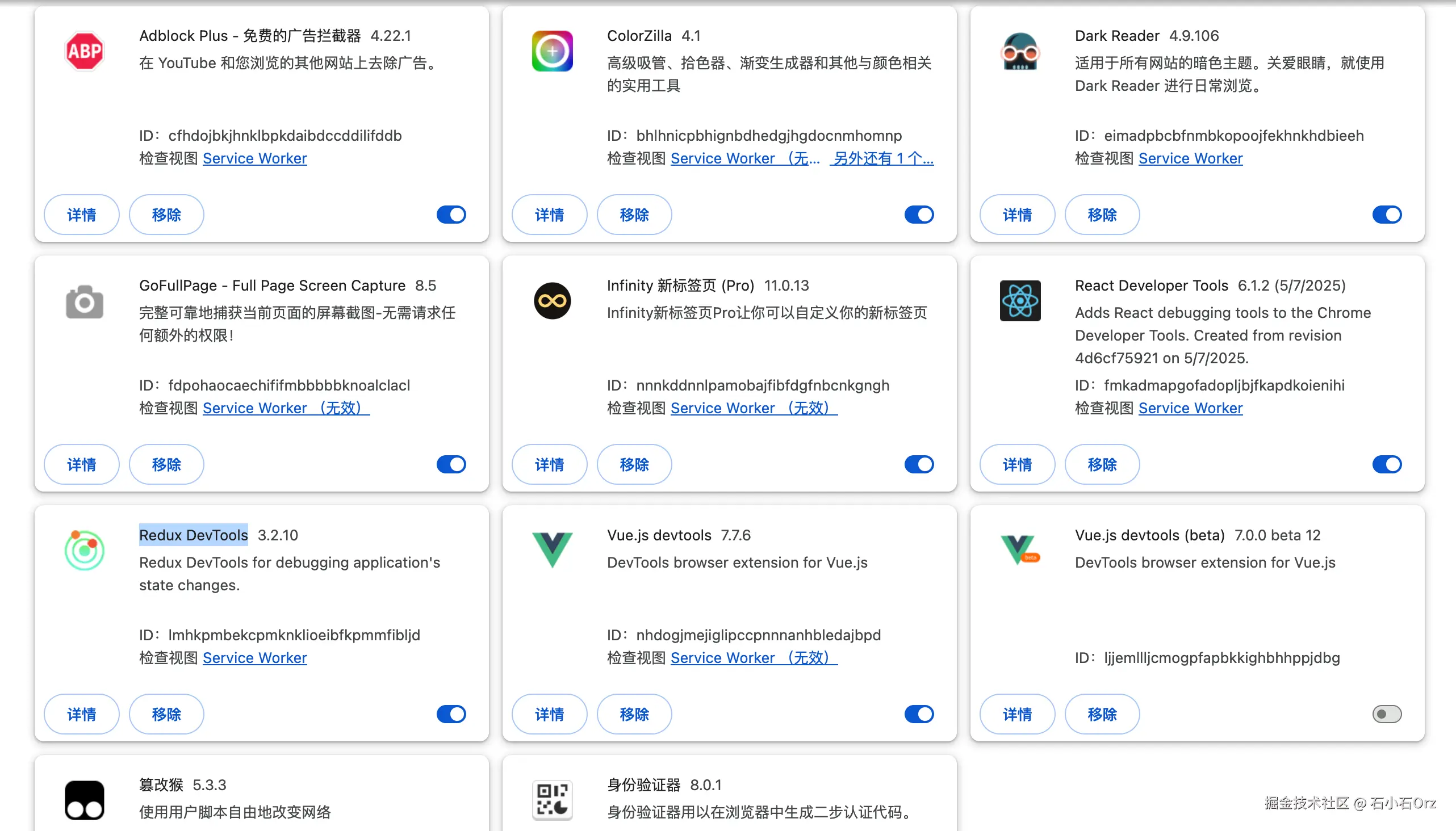Click the Dark Reader extension icon
Screen dimensions: 1456x831
[x=1020, y=51]
